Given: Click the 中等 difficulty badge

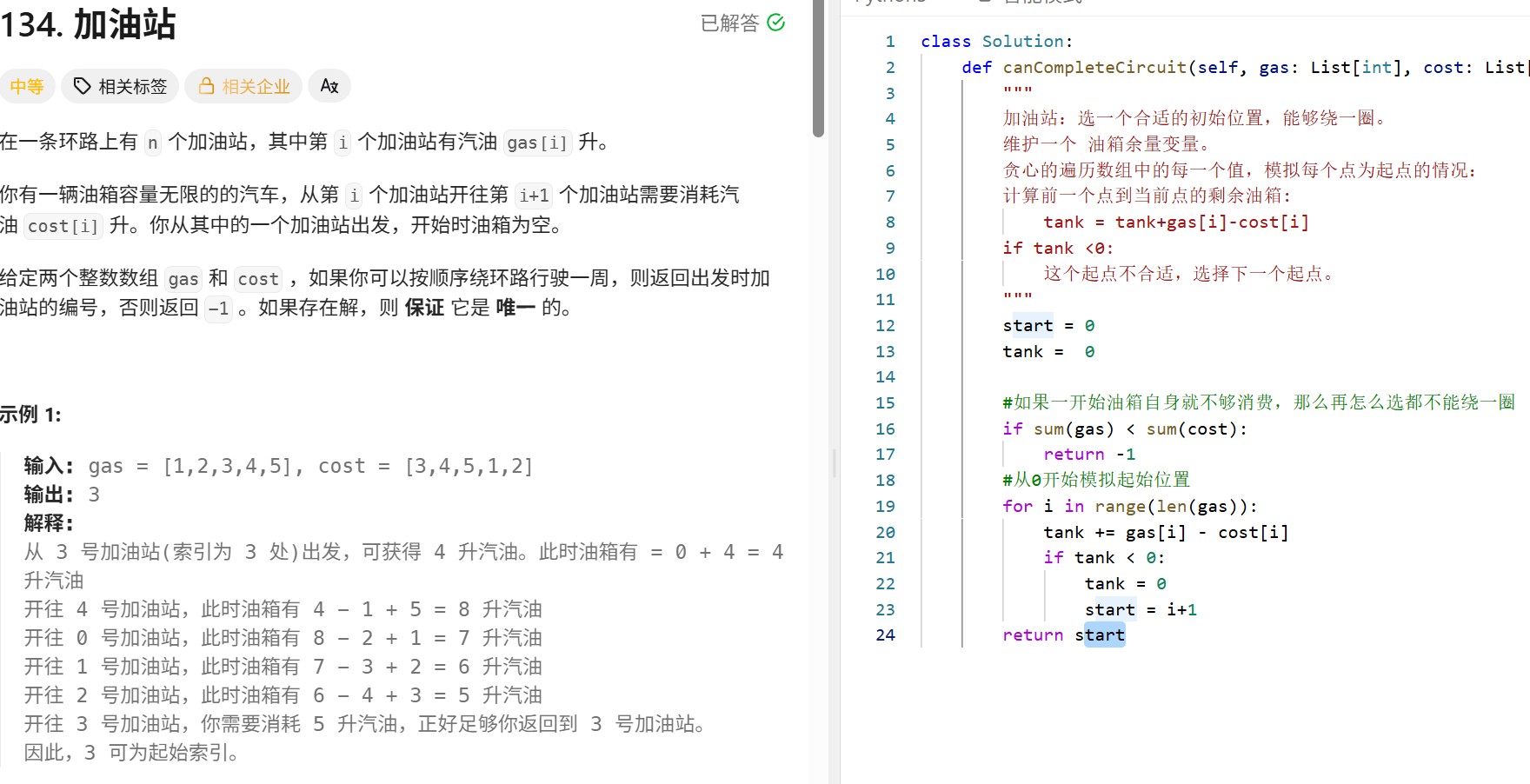Looking at the screenshot, I should click(26, 86).
